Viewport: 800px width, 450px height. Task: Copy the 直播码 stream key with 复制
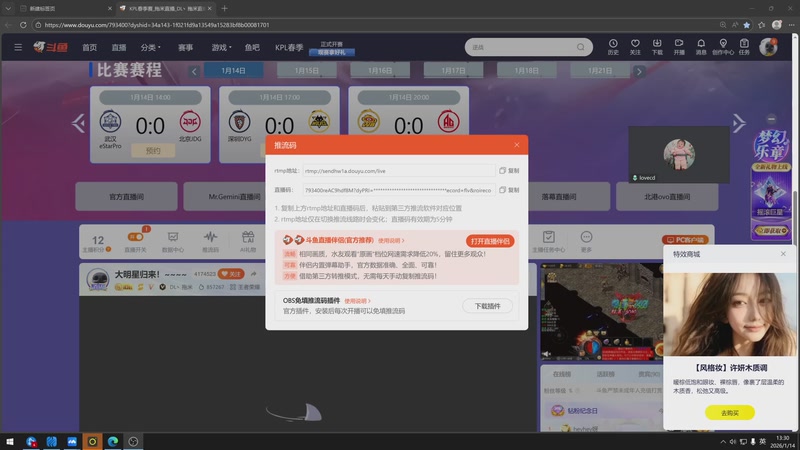(x=509, y=190)
